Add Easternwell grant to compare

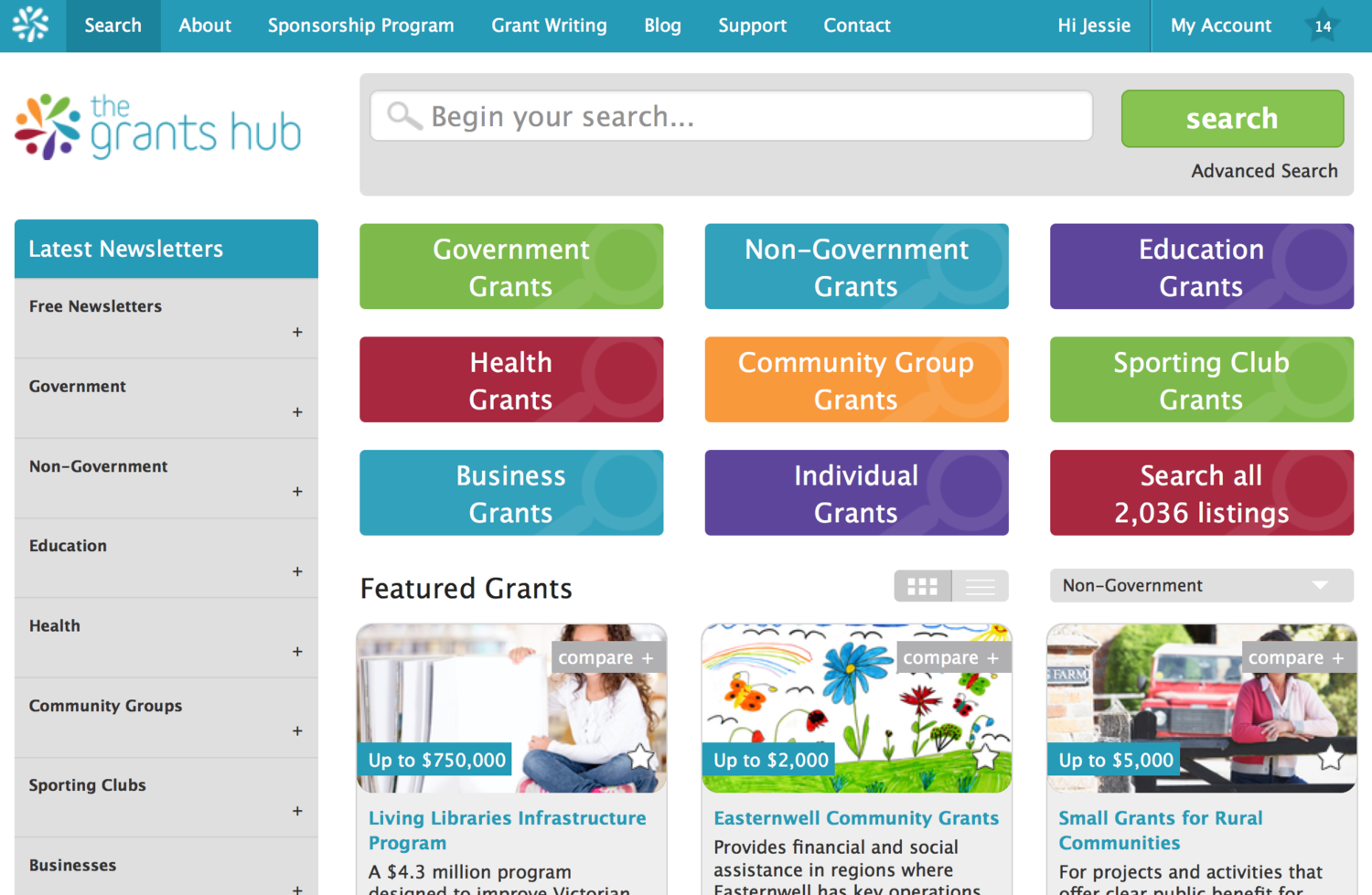[951, 657]
